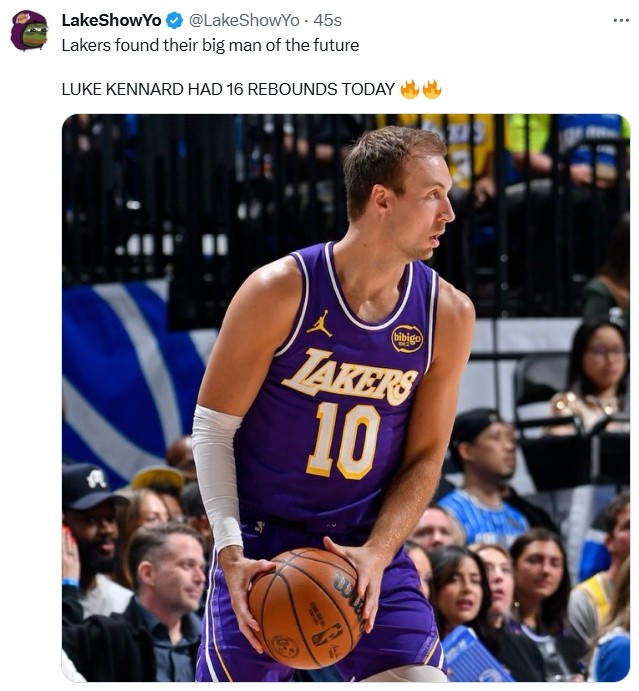Image resolution: width=639 pixels, height=691 pixels.
Task: Open the tweet's three-dot more menu
Action: point(621,20)
